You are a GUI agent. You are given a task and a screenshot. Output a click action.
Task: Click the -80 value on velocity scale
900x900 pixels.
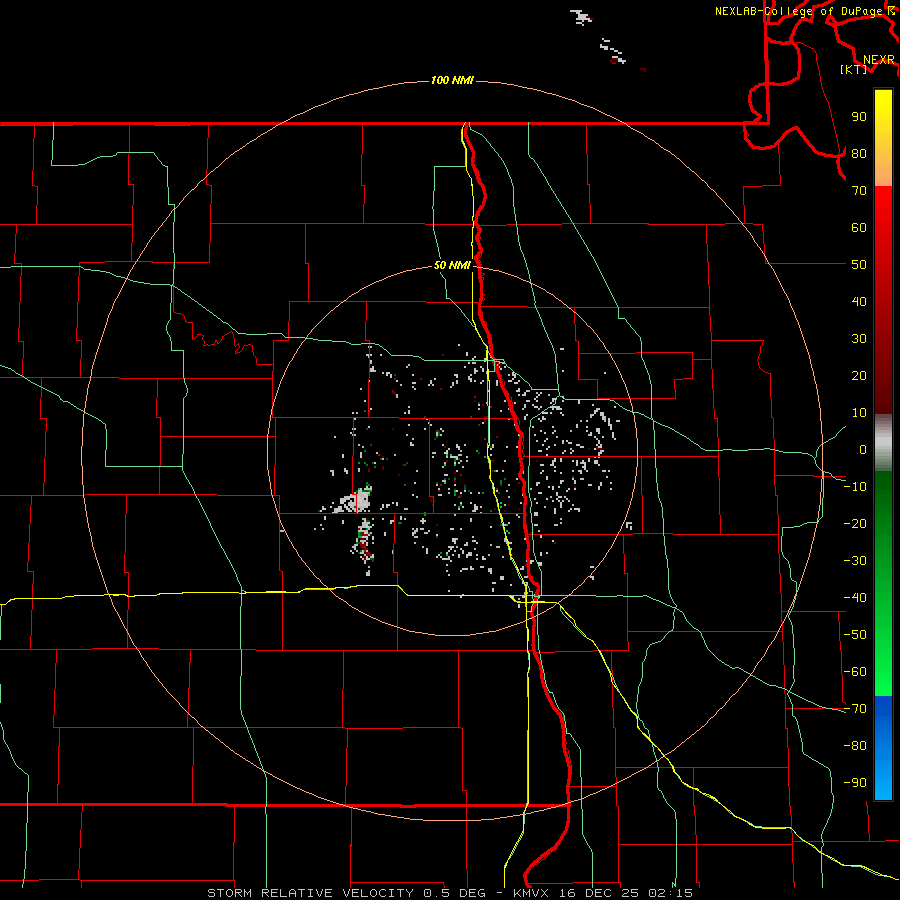[855, 746]
